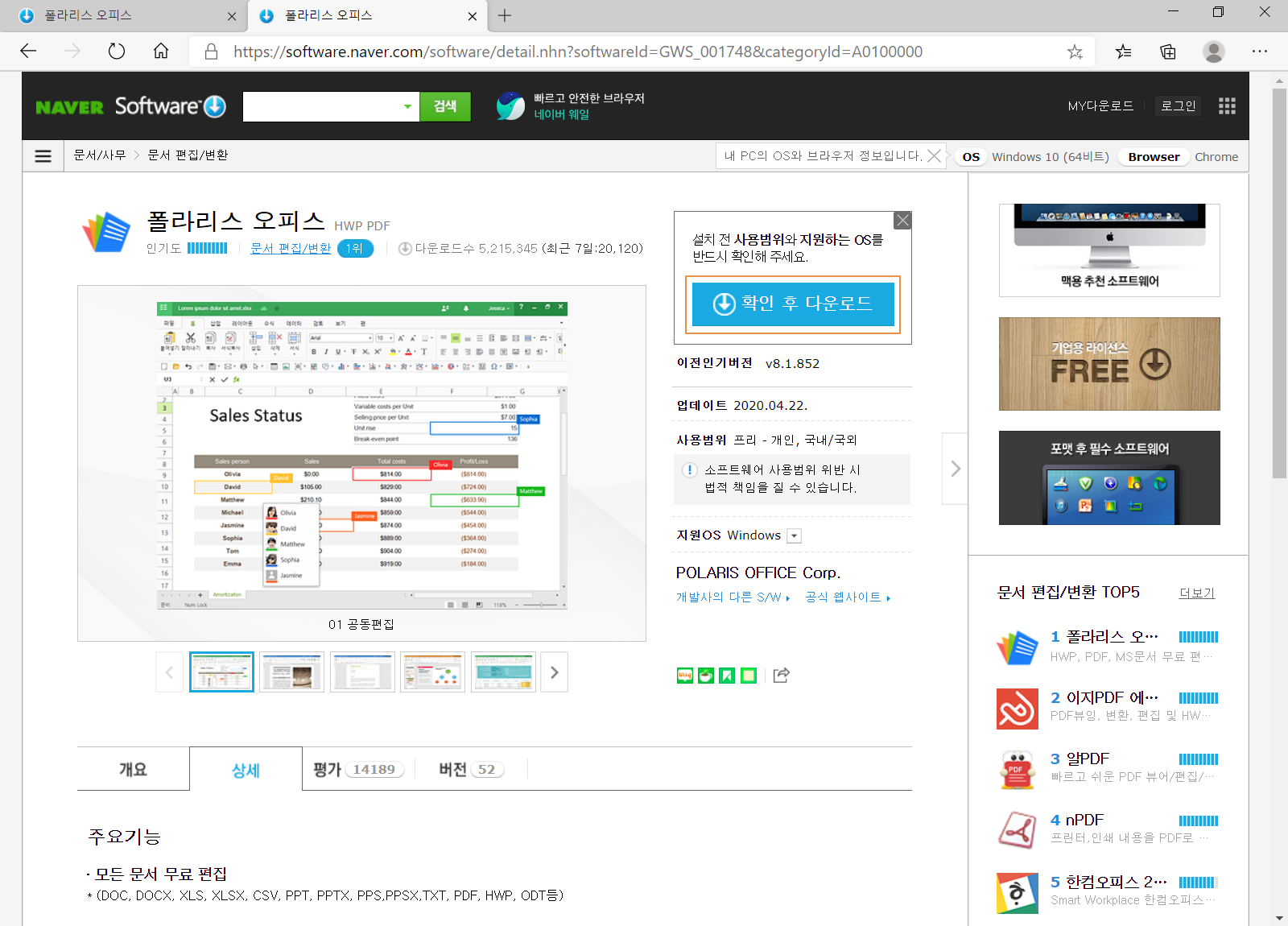Click the Naver Software logo
Screen dimensions: 1288x926
coord(131,106)
